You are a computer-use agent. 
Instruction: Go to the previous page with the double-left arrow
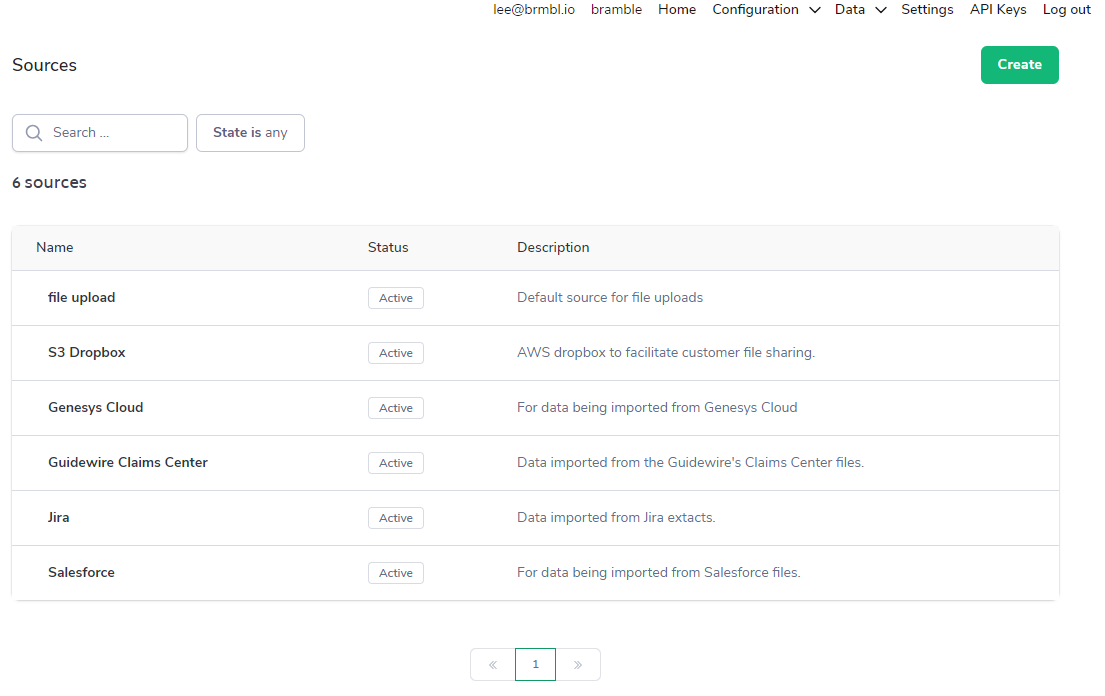click(492, 665)
